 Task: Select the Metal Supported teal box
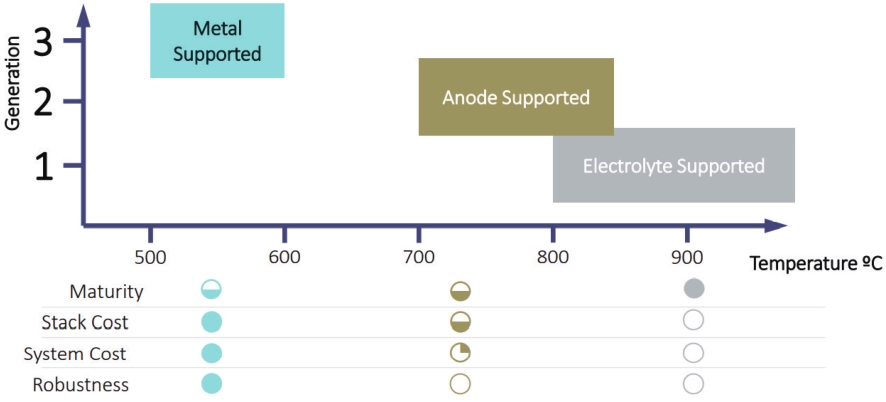click(x=217, y=41)
